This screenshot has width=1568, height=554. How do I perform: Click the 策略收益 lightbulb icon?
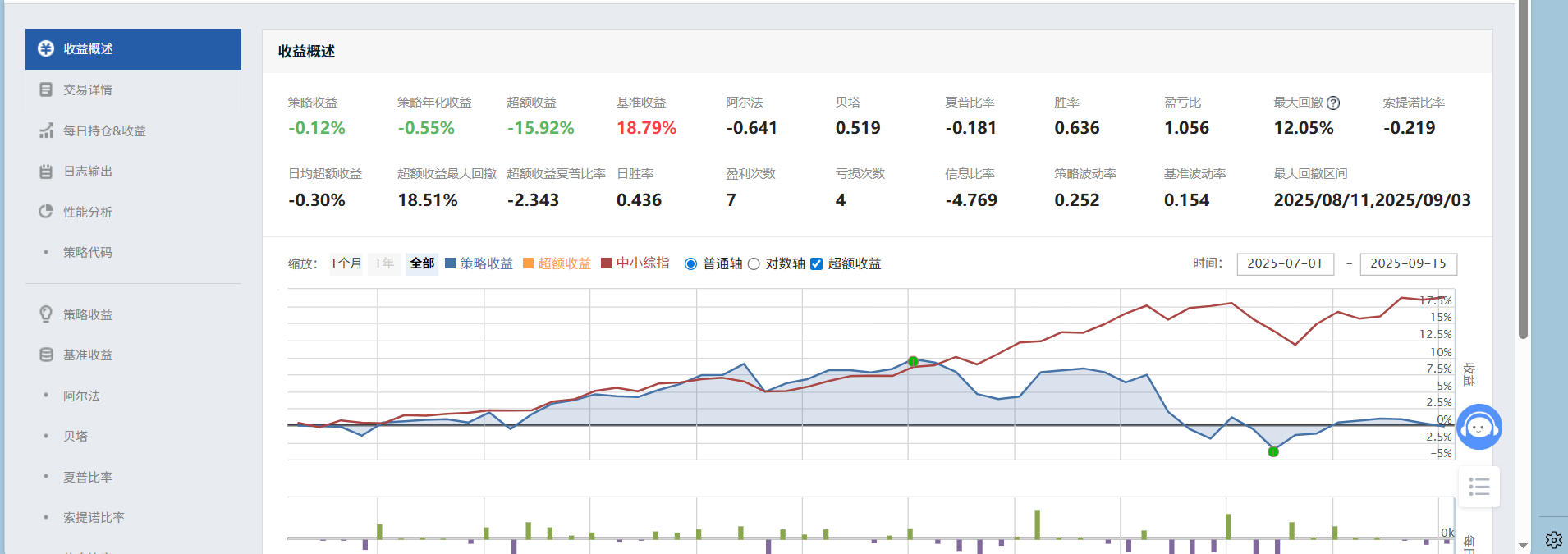tap(46, 314)
